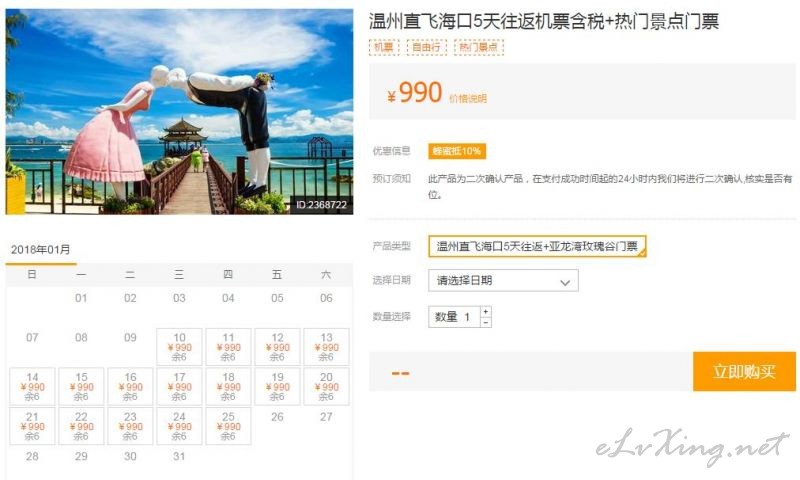Image resolution: width=800 pixels, height=480 pixels.
Task: Click the 价格说明 price explanation link
Action: click(468, 98)
